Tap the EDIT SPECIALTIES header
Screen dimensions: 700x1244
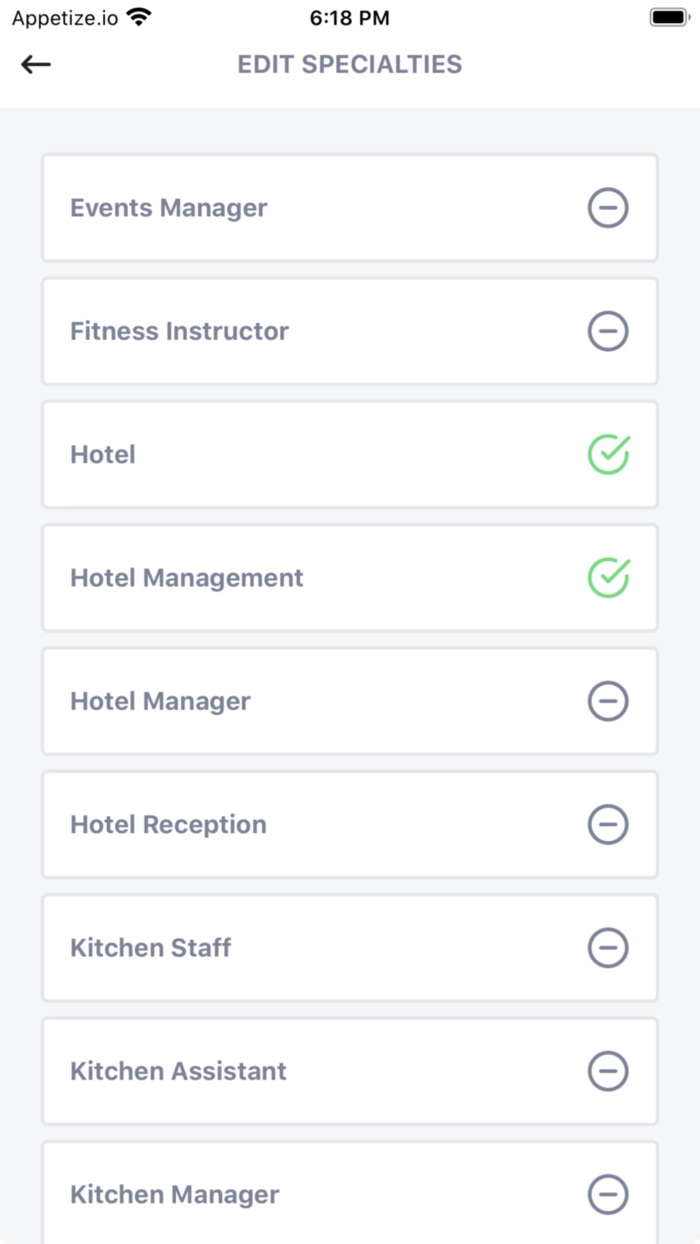(350, 64)
